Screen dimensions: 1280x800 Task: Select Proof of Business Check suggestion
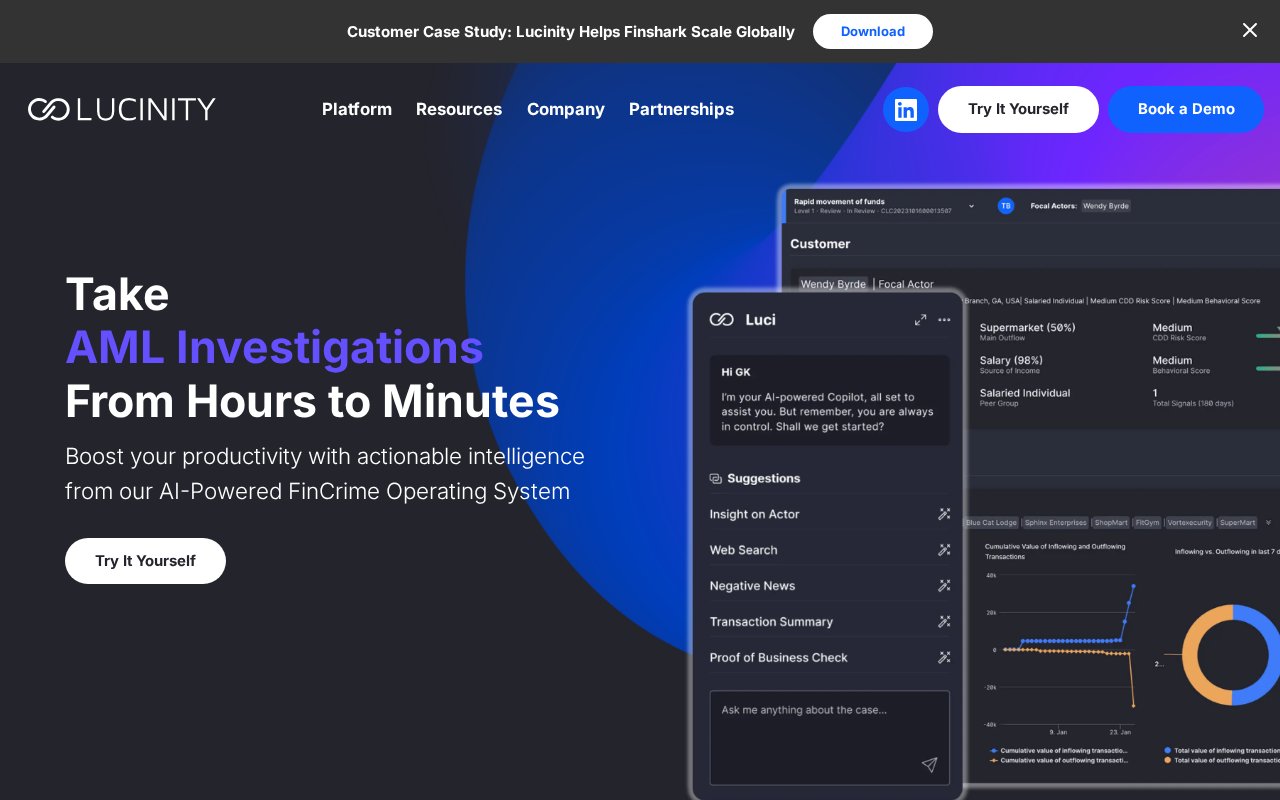[779, 658]
